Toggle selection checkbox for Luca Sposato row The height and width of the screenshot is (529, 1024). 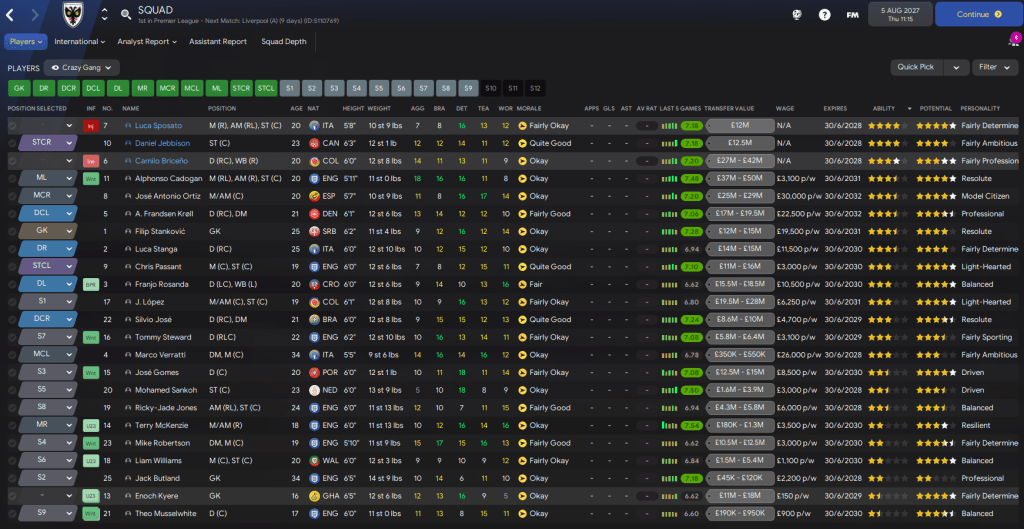12,126
